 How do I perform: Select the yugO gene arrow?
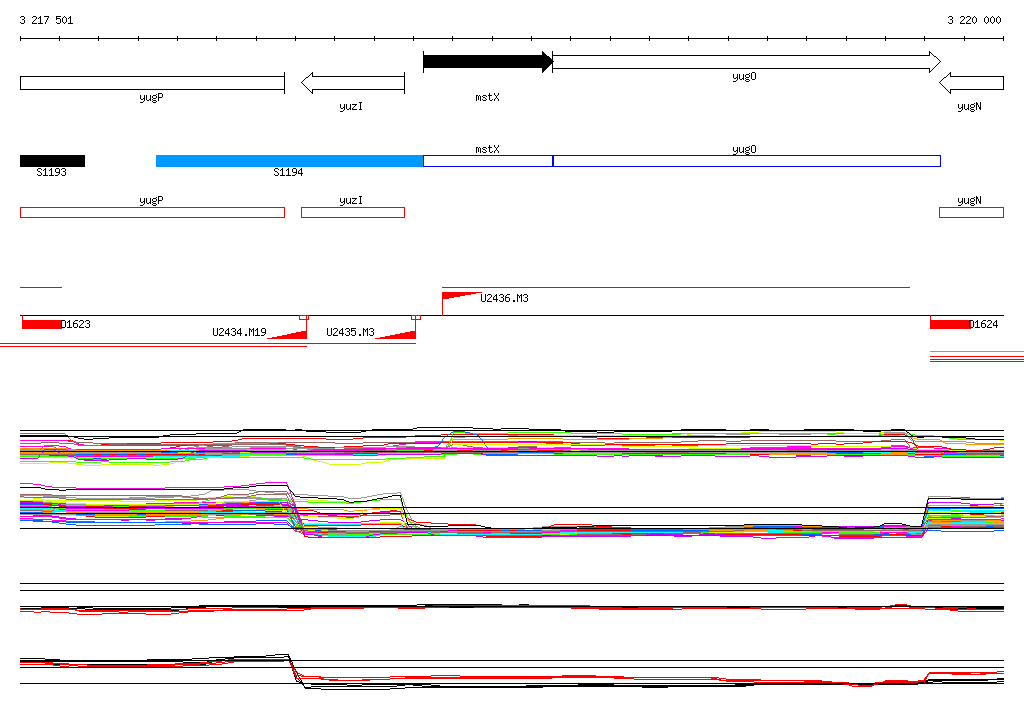click(x=746, y=62)
